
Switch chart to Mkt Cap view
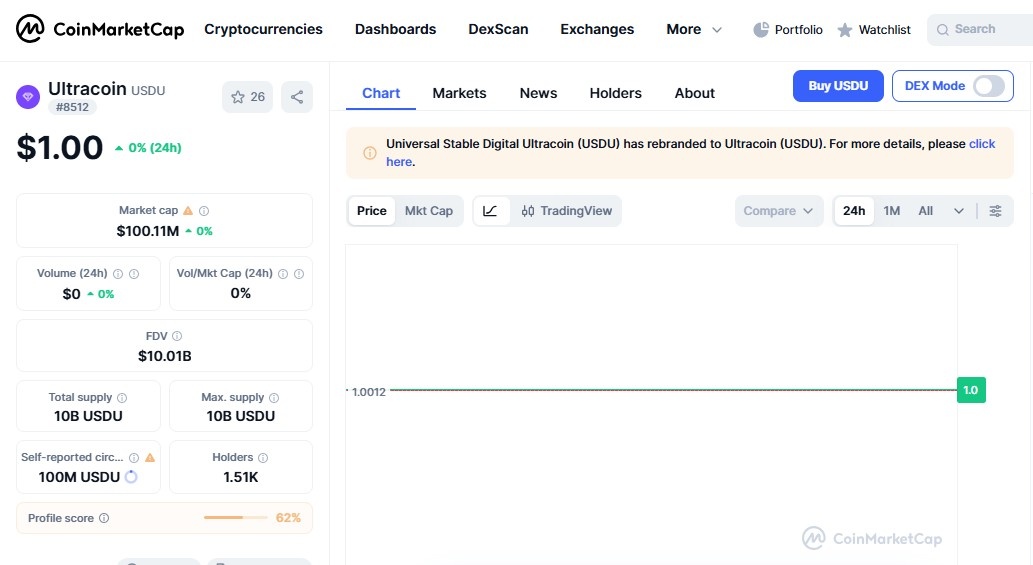click(428, 211)
